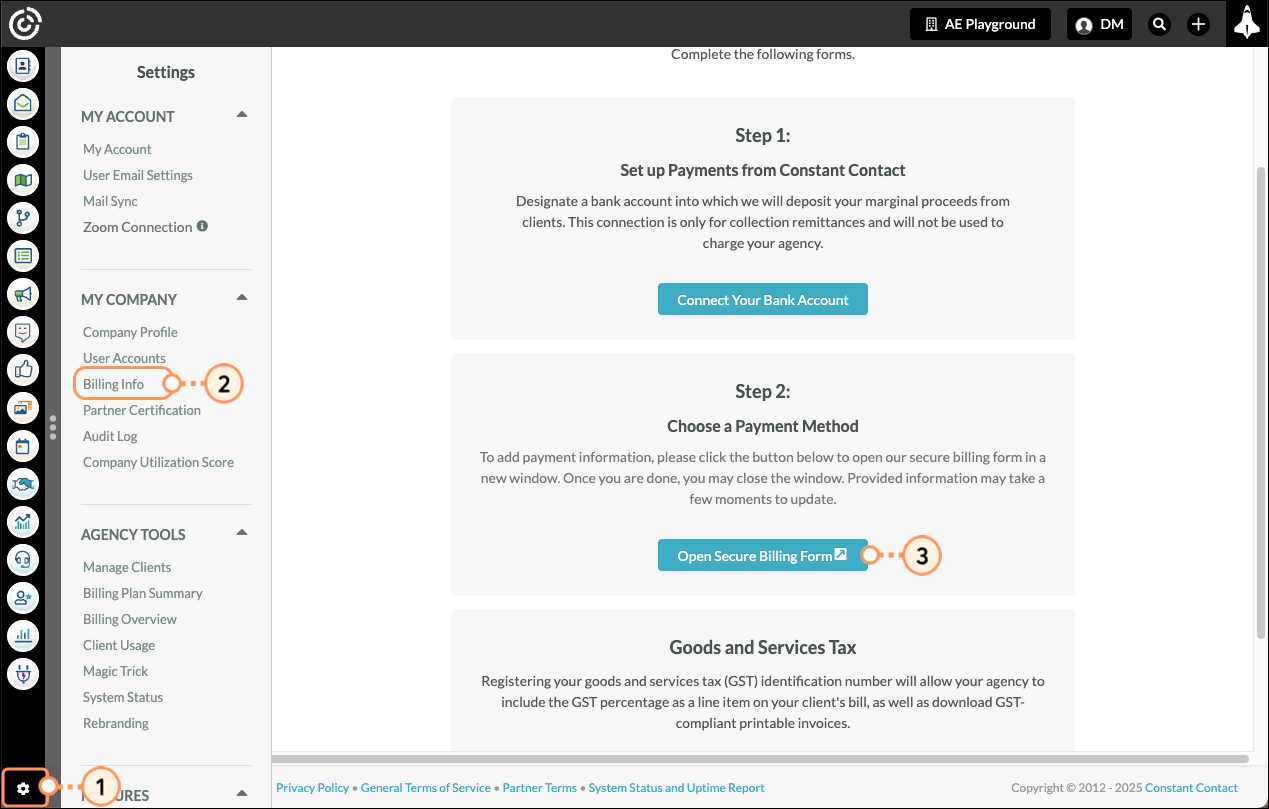Open the DM user profile menu

pos(1099,24)
